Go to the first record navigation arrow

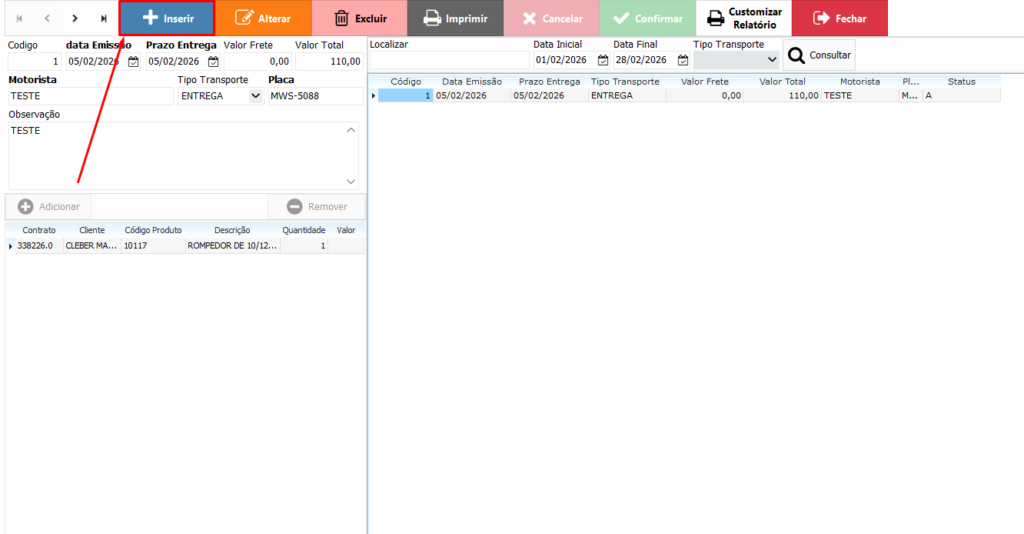point(19,18)
